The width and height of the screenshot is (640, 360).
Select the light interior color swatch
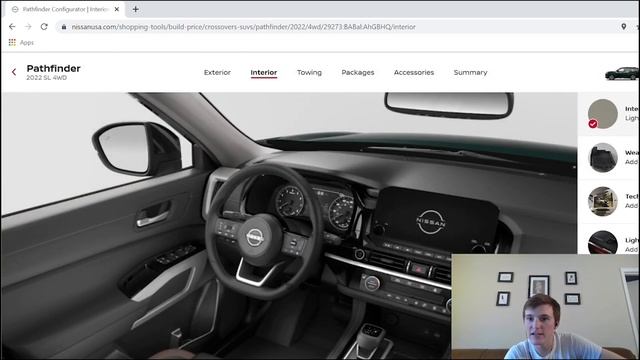[602, 113]
